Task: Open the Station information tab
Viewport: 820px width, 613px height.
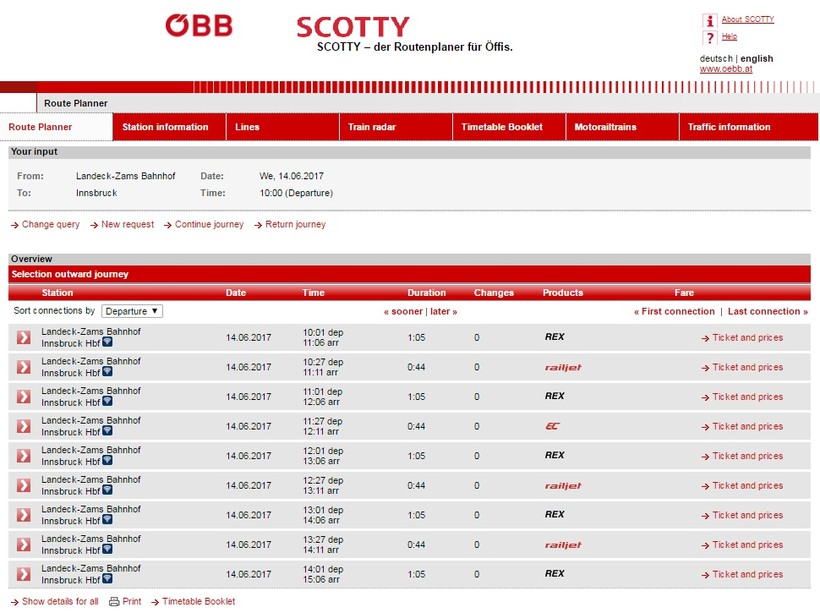Action: coord(165,127)
